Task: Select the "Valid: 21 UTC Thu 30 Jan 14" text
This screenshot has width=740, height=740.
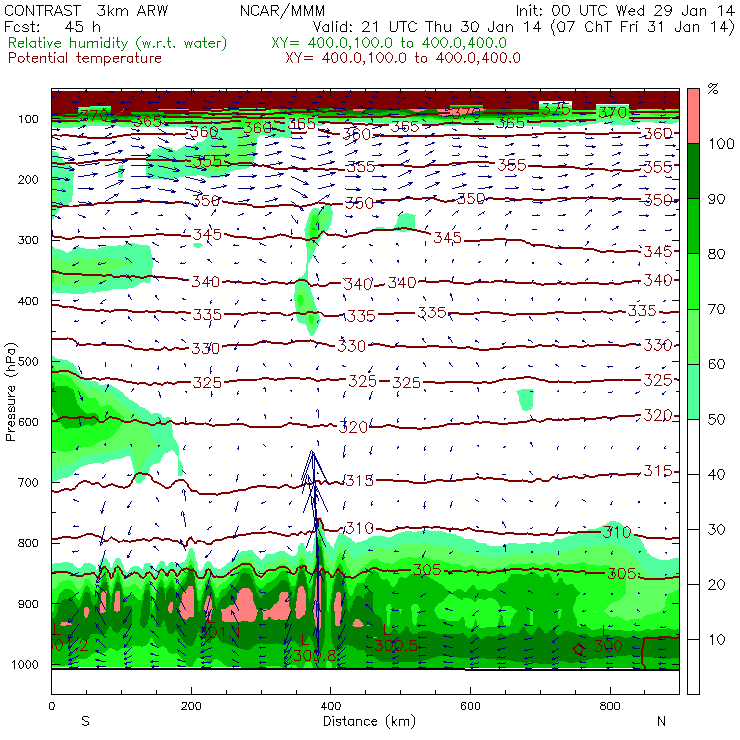Action: pyautogui.click(x=427, y=26)
